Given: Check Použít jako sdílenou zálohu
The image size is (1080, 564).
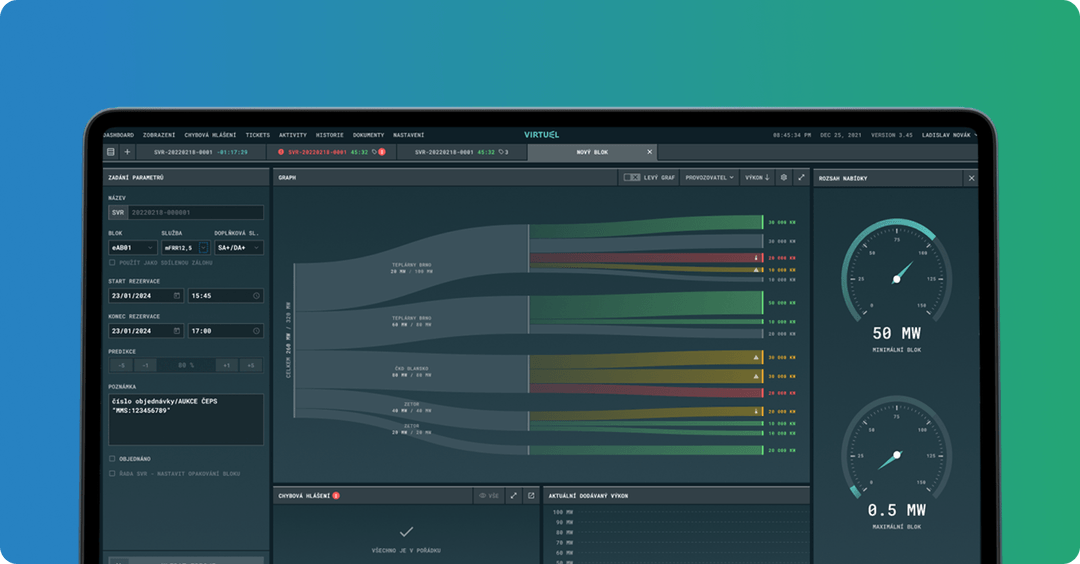Looking at the screenshot, I should pyautogui.click(x=112, y=263).
